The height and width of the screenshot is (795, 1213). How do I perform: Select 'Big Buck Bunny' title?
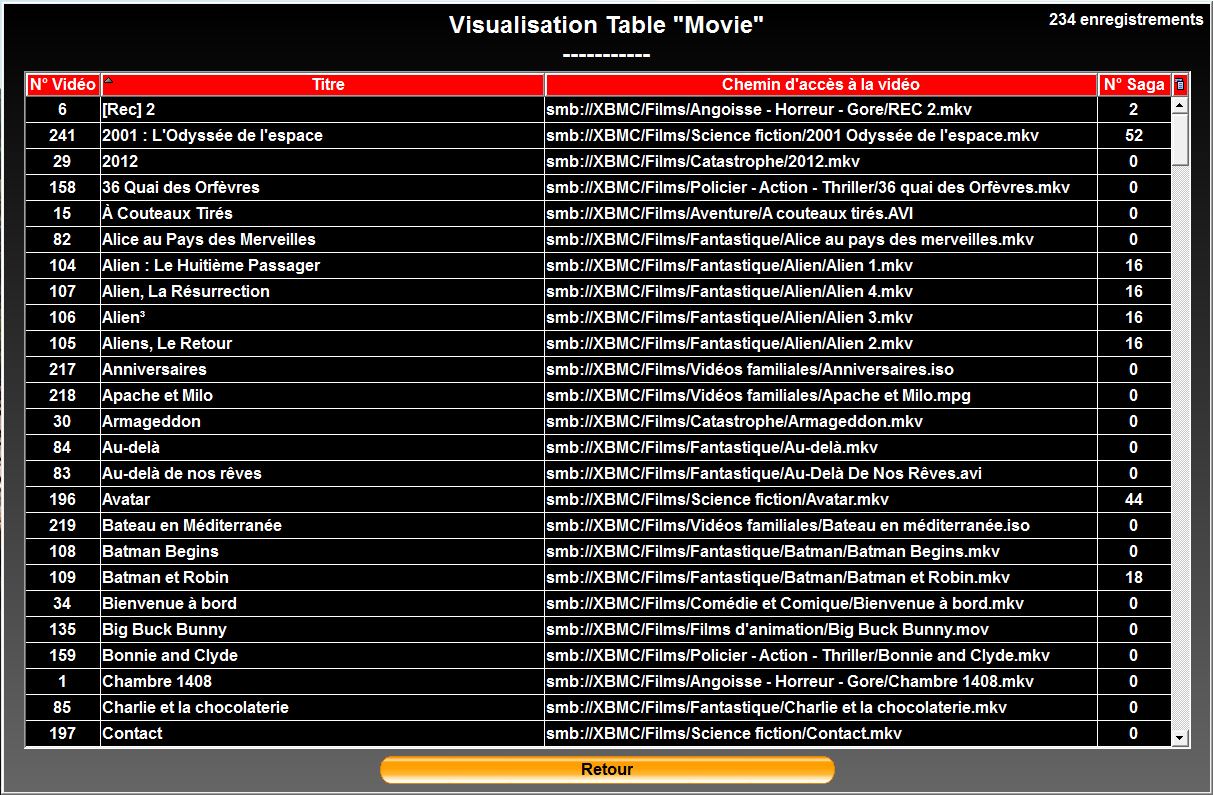pos(164,629)
